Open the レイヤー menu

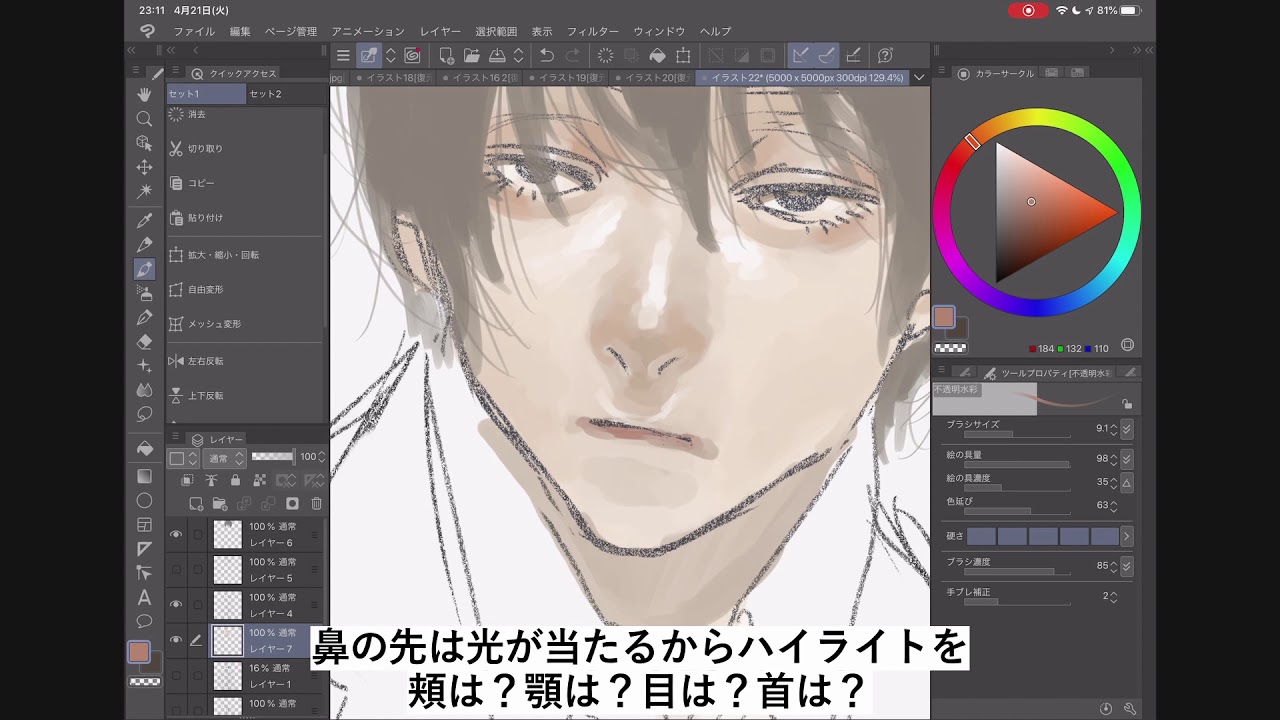441,32
